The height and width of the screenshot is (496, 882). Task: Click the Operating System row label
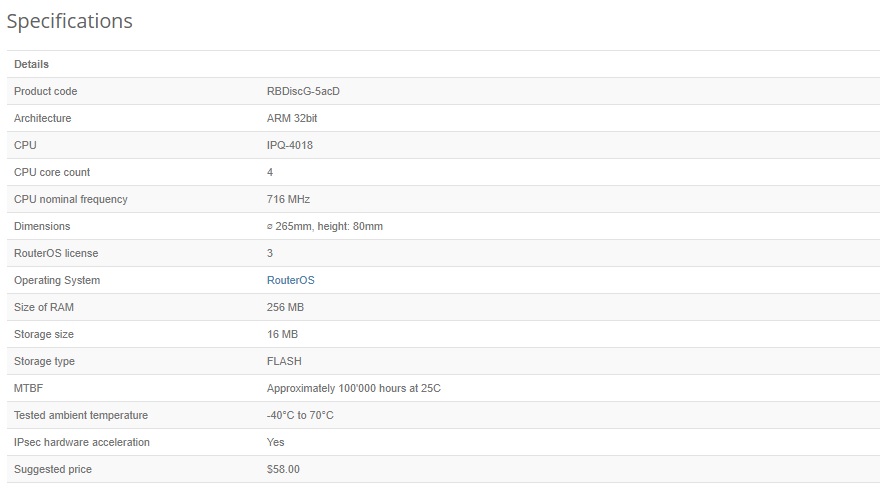[x=57, y=281]
